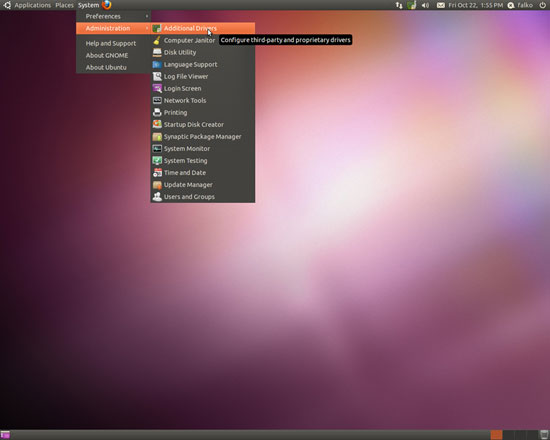Screen dimensions: 550x440
Task: Click the Show Desktop button in bottom panel
Action: pos(5,435)
